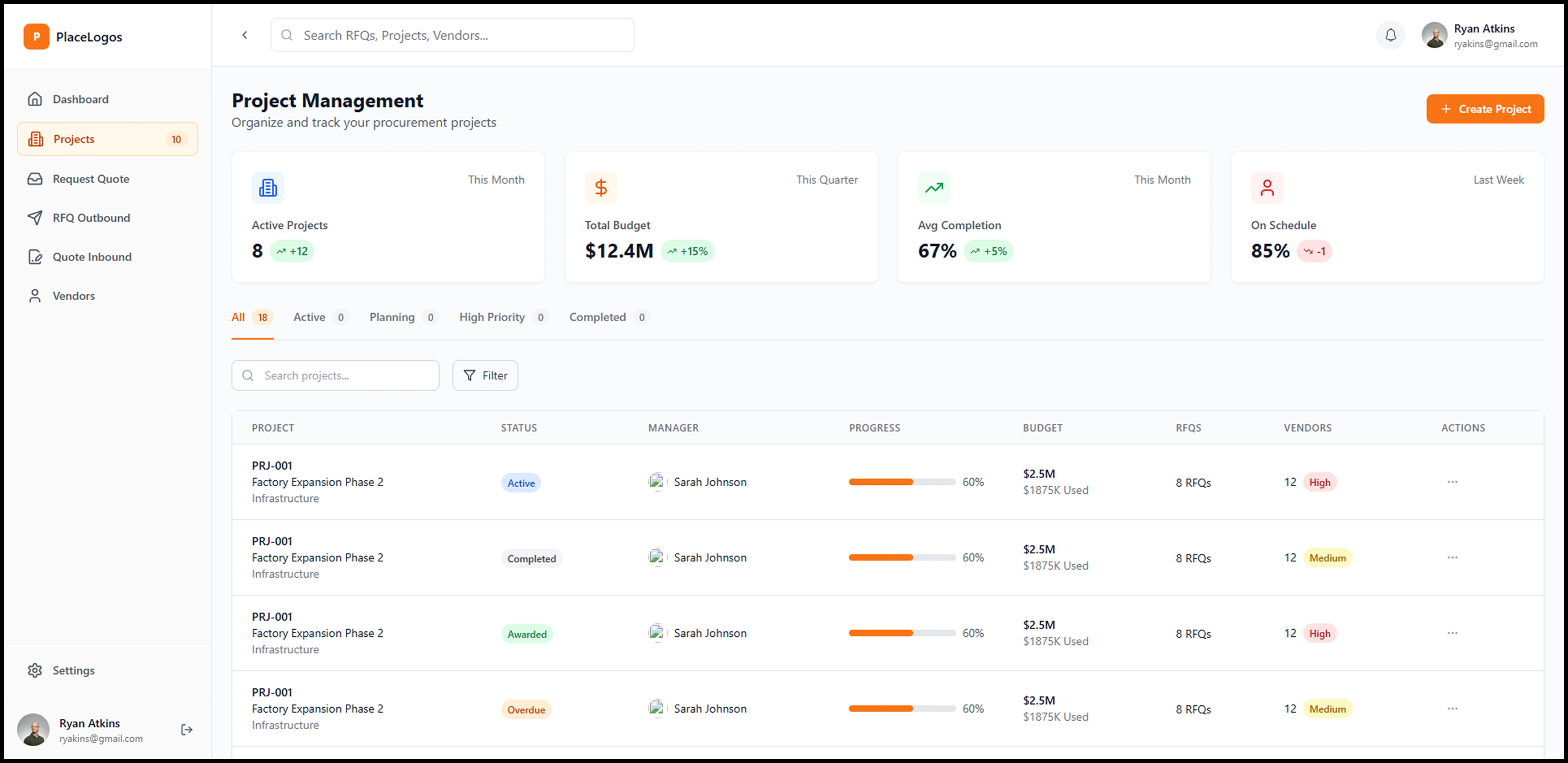Open the Vendors page
The height and width of the screenshot is (763, 1568).
[74, 296]
